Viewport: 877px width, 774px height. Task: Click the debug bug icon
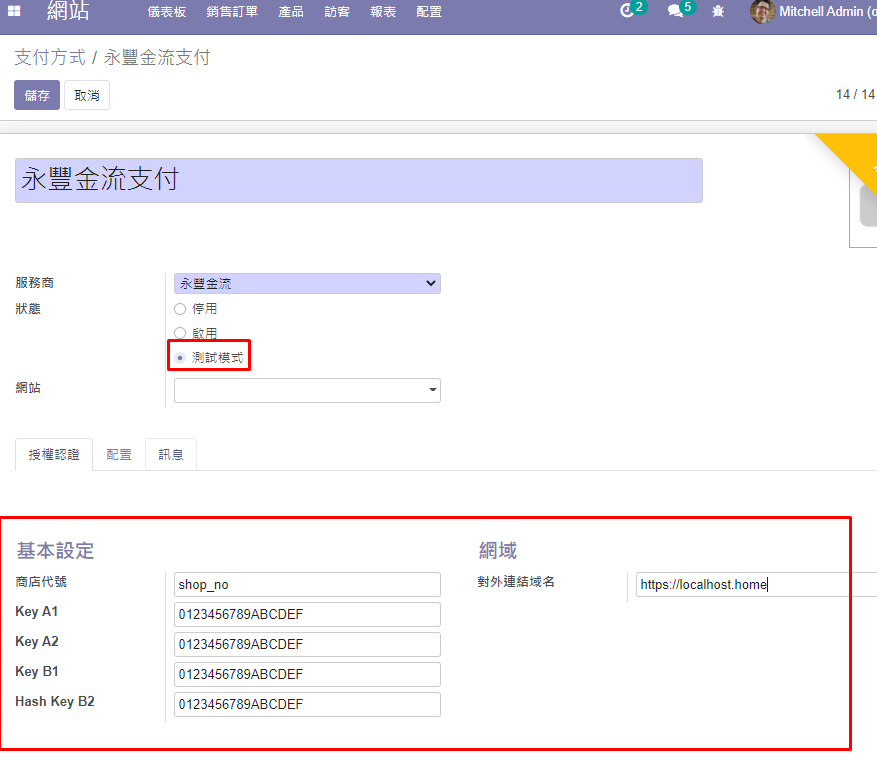(718, 11)
